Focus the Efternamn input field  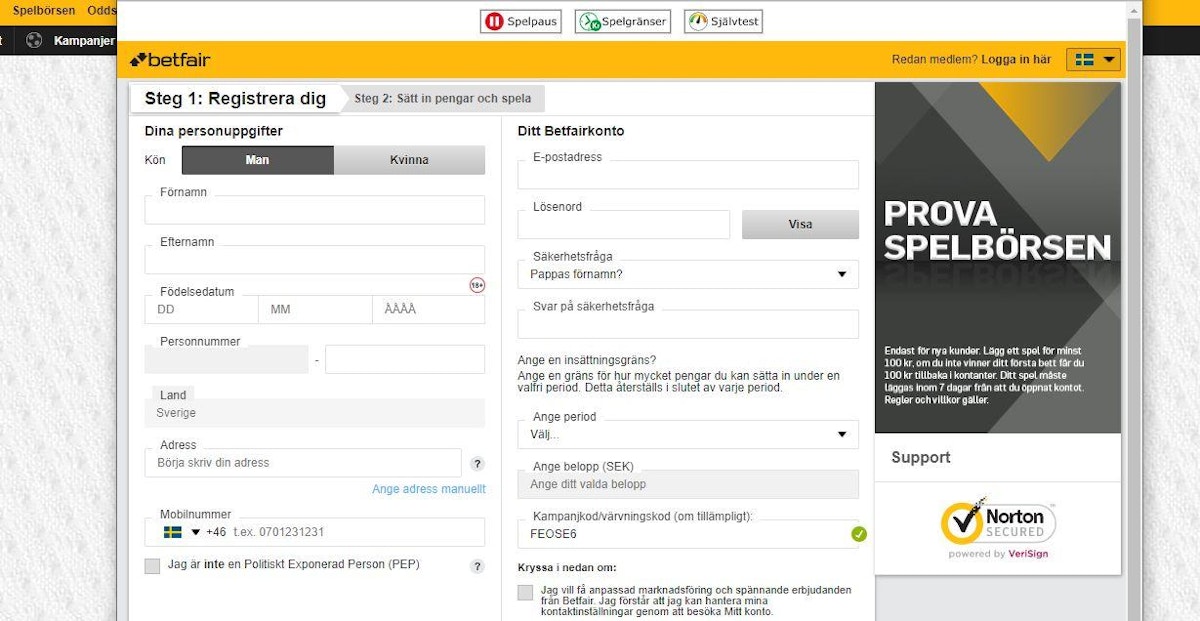(315, 260)
